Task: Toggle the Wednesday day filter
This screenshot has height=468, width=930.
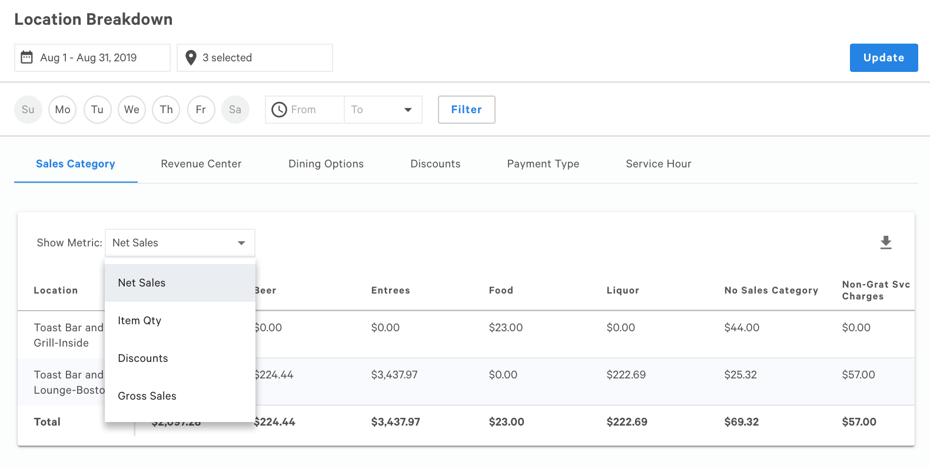Action: tap(132, 110)
